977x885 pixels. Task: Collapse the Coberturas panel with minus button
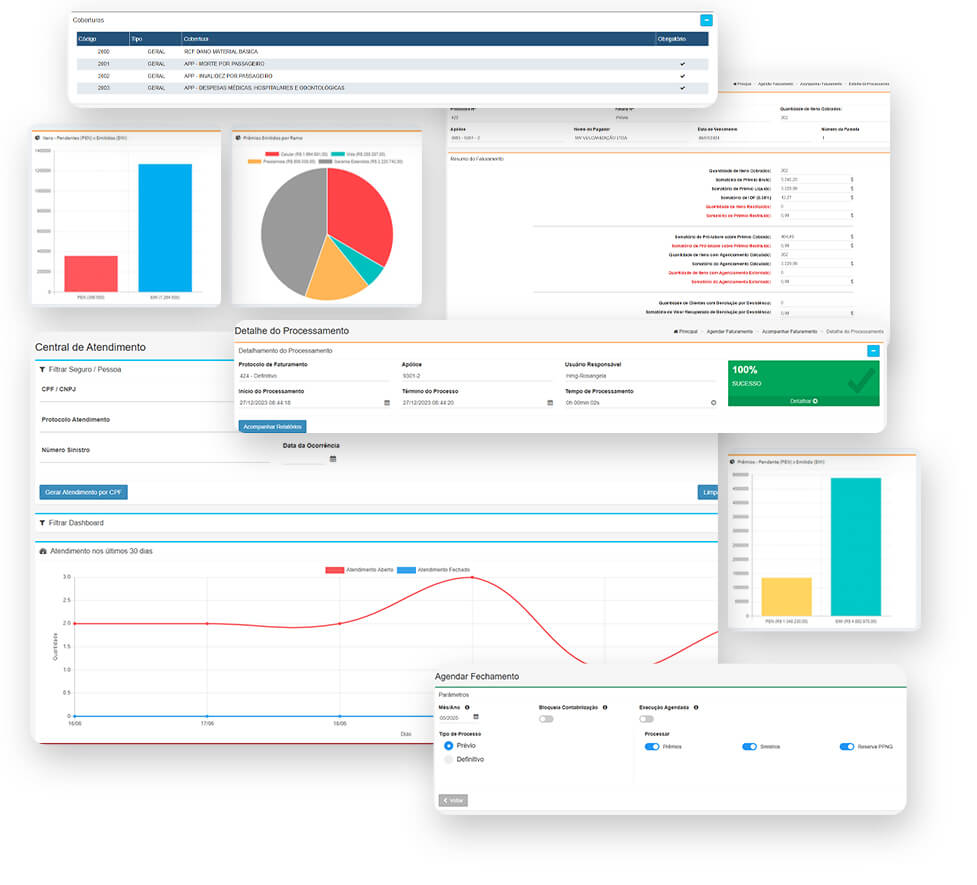tap(707, 20)
